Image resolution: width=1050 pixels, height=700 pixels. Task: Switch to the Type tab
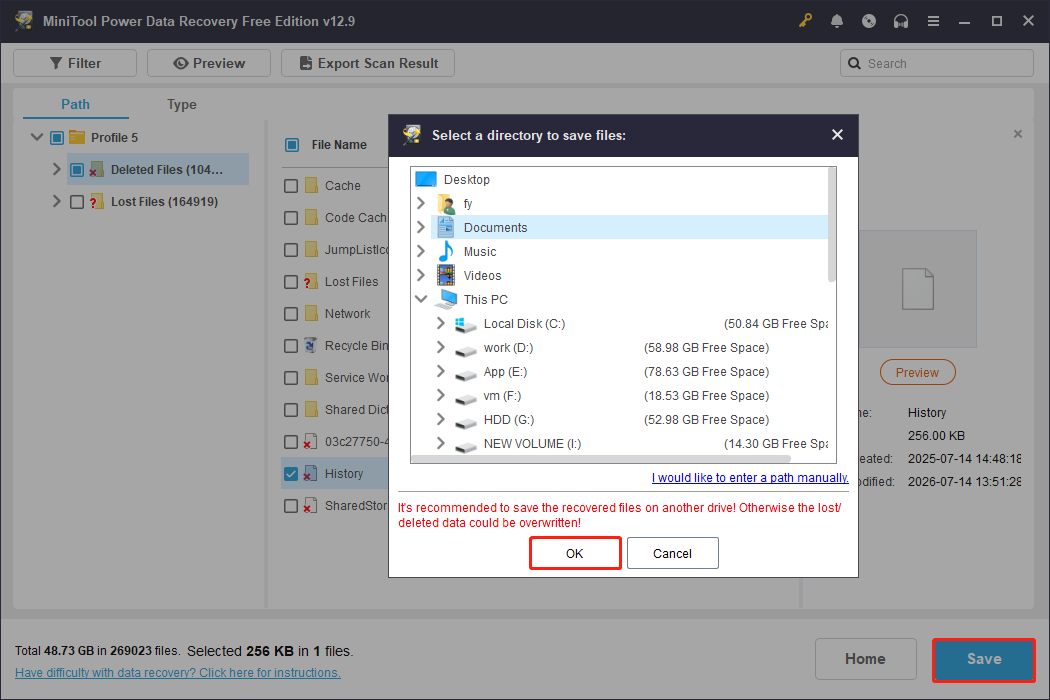tap(181, 104)
